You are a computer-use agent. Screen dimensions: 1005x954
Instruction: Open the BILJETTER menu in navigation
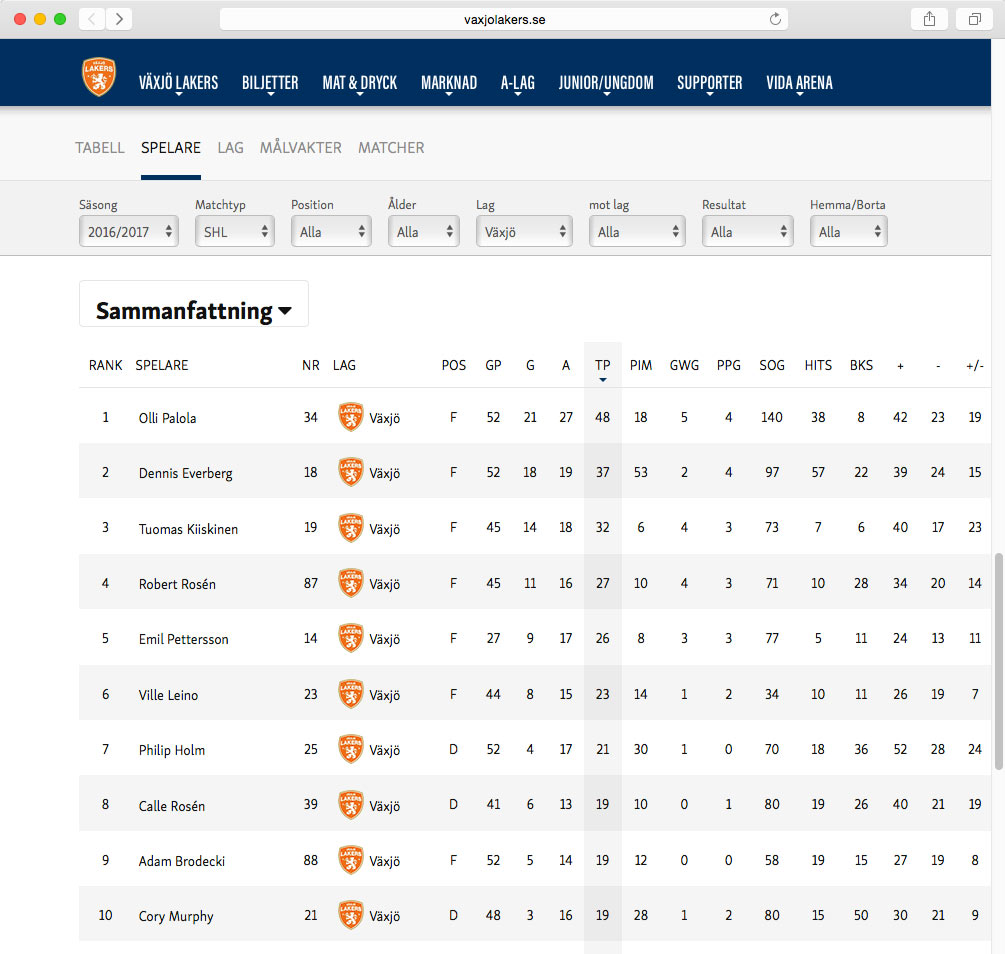click(x=270, y=83)
